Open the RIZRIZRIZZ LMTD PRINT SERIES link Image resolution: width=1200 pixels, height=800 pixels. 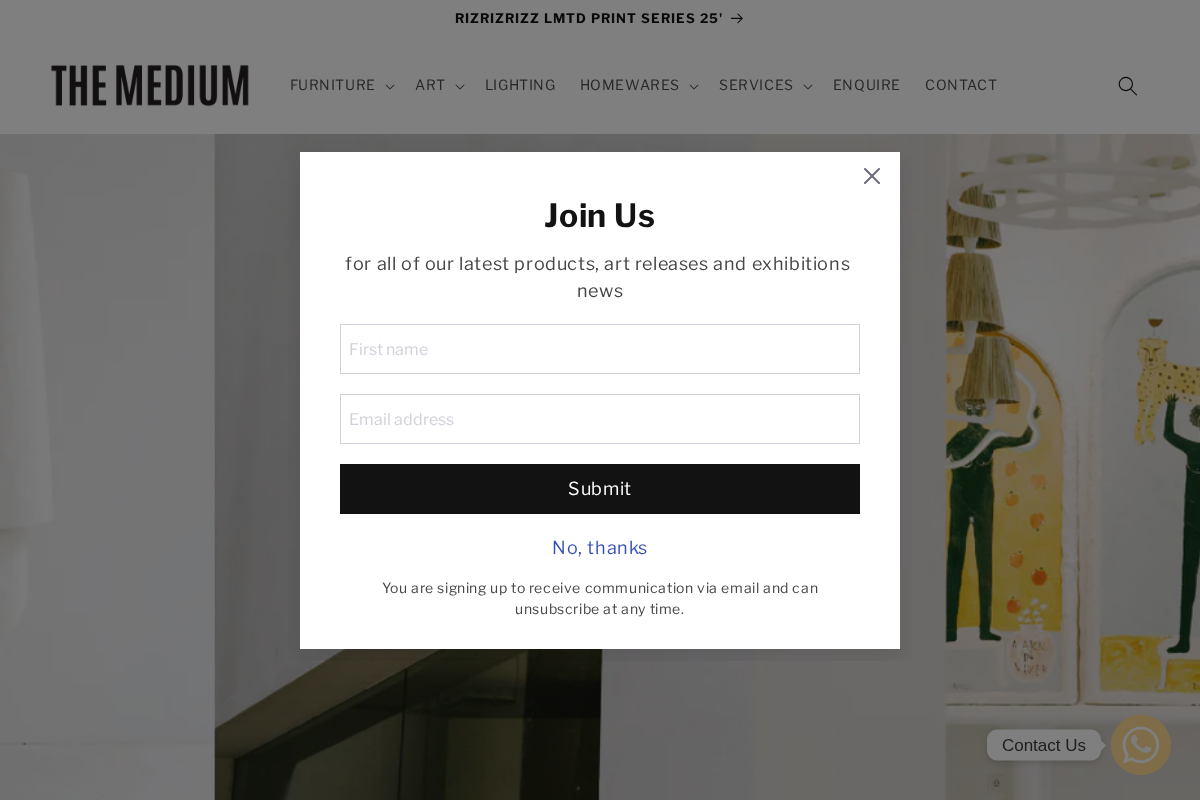click(x=589, y=18)
